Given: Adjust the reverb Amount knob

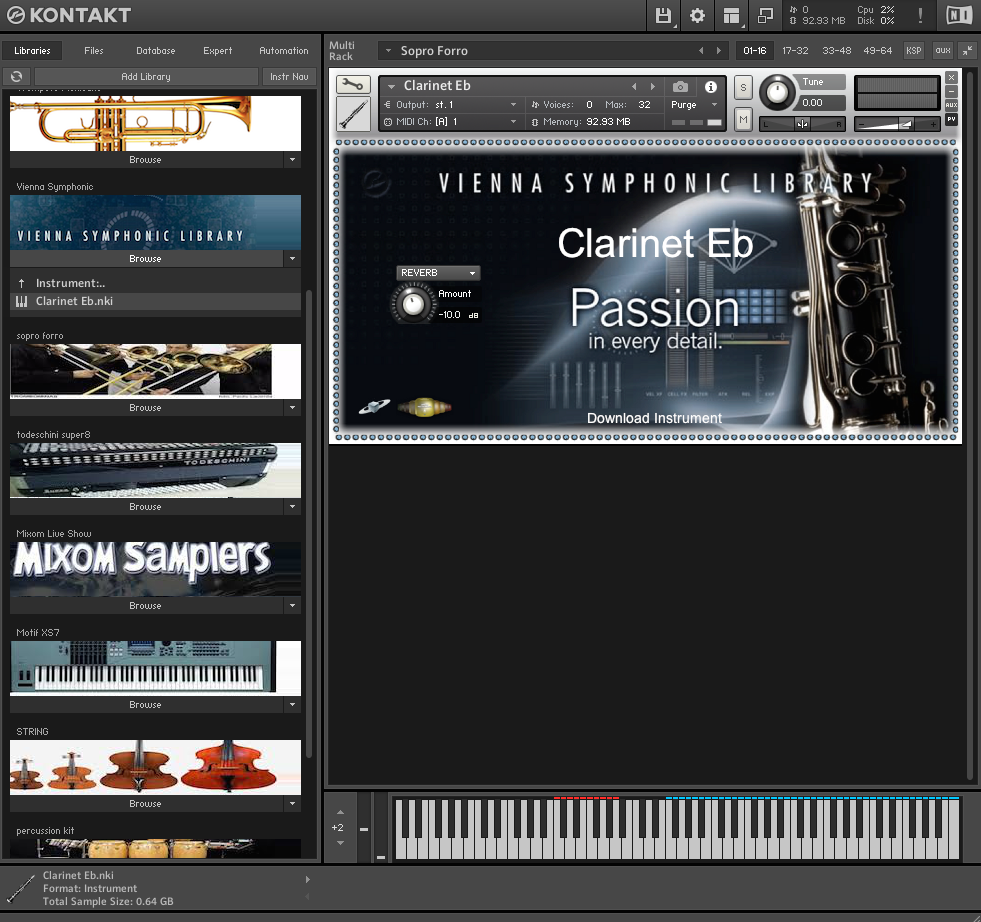Looking at the screenshot, I should [x=413, y=304].
